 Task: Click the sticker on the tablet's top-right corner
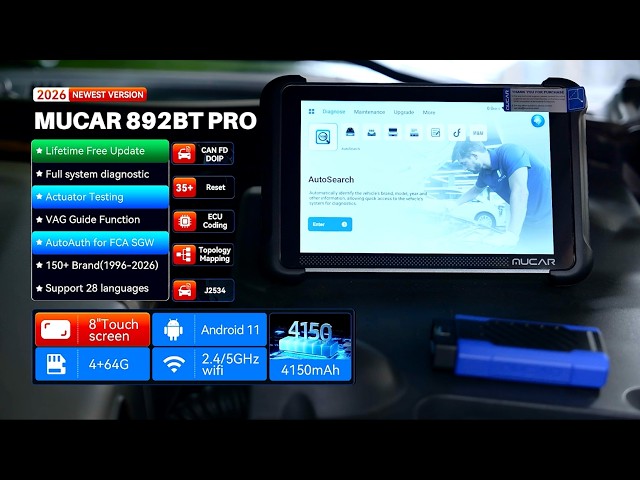[x=544, y=99]
